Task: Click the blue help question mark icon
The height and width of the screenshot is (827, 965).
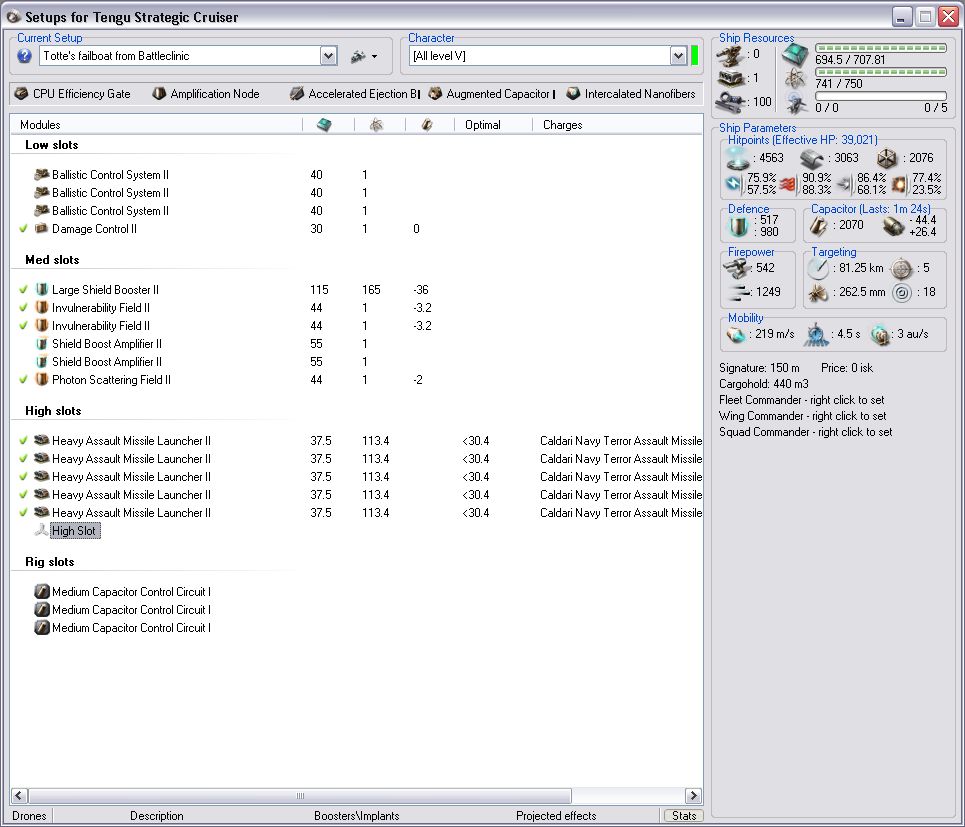Action: point(25,56)
